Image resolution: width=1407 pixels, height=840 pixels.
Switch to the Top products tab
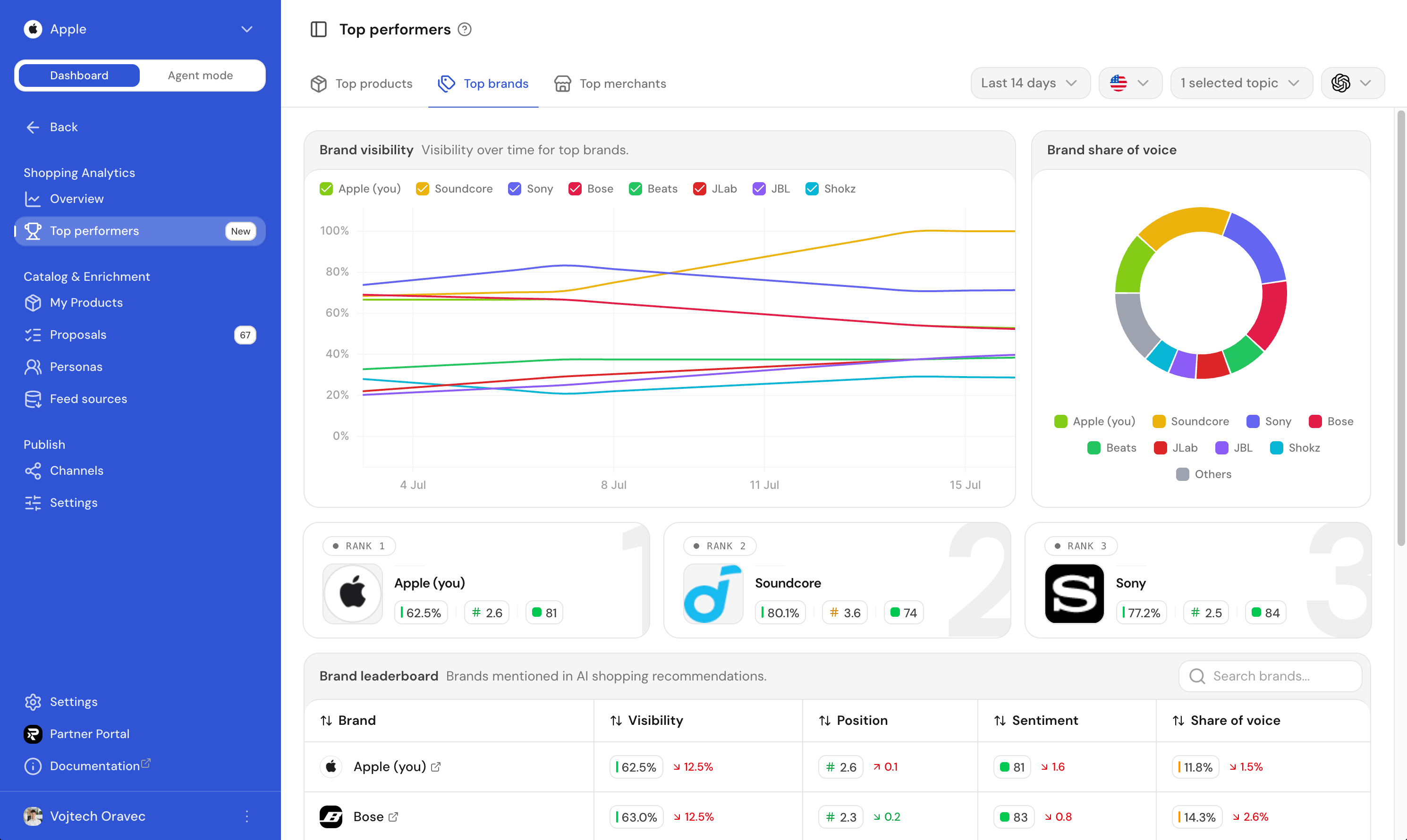pos(362,84)
